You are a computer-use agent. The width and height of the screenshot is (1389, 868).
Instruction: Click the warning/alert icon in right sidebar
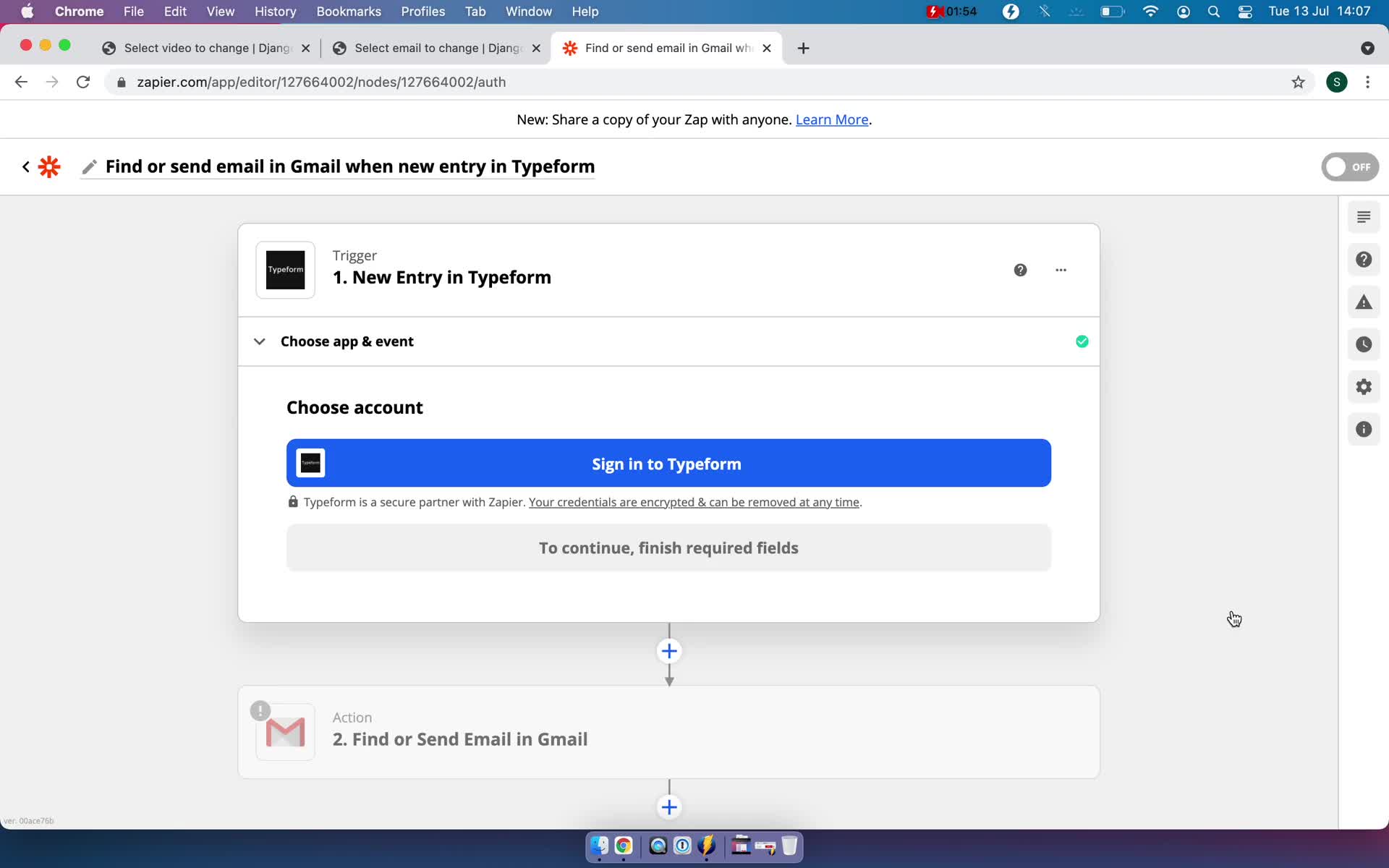coord(1364,302)
